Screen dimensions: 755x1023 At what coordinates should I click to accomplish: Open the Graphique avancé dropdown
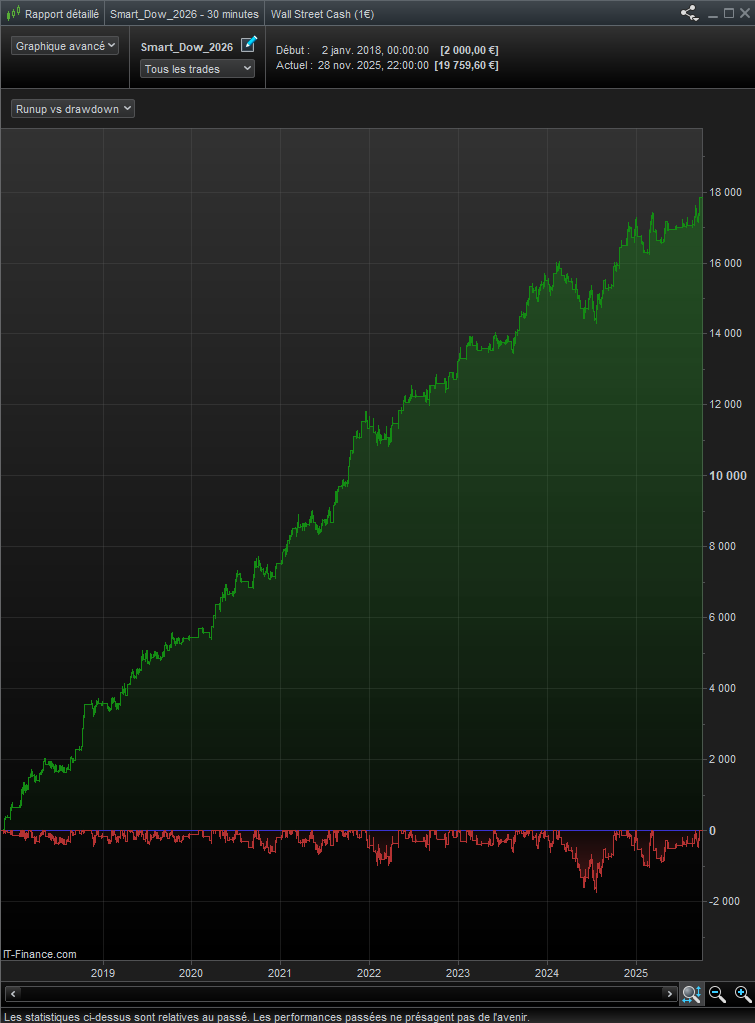(x=65, y=46)
